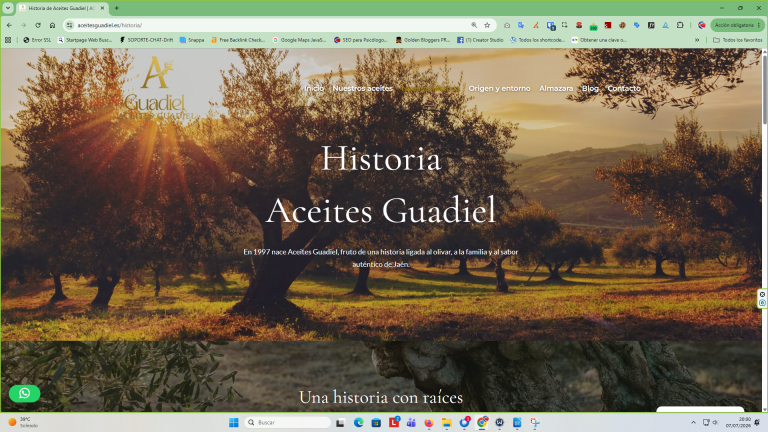Open Todos los favoritos folder

pos(738,40)
